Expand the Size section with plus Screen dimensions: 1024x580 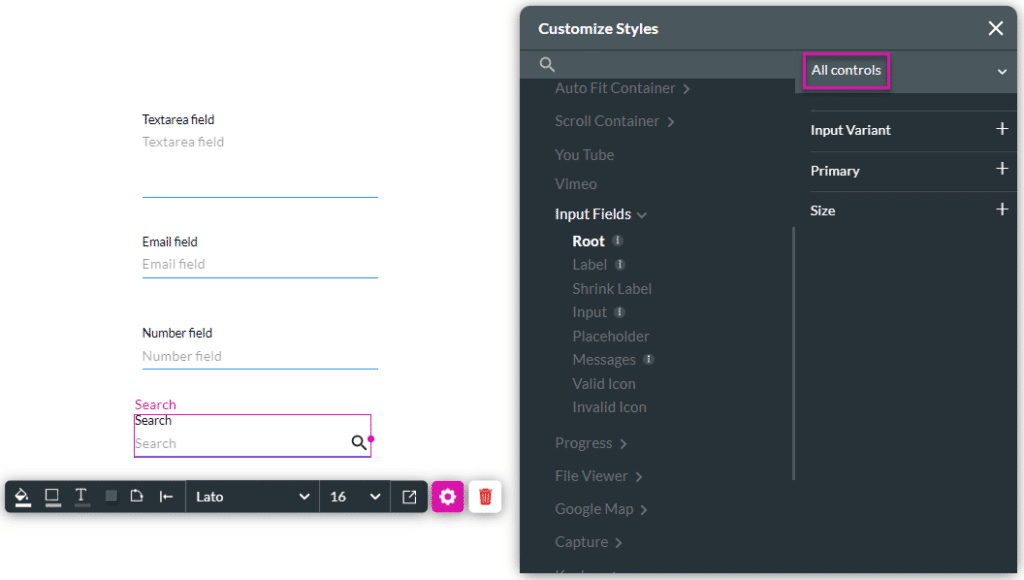(x=1002, y=209)
